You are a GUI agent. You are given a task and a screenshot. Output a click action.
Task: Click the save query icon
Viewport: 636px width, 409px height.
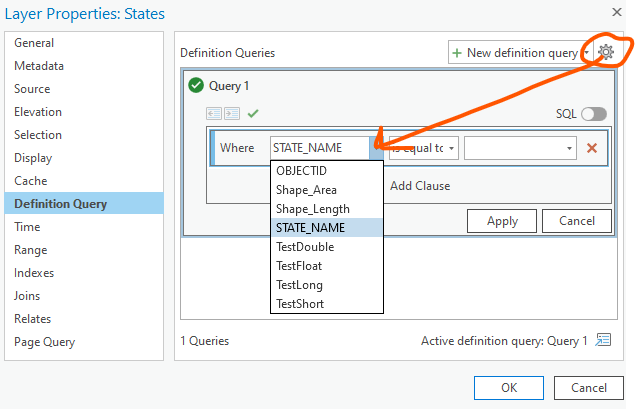click(x=232, y=114)
